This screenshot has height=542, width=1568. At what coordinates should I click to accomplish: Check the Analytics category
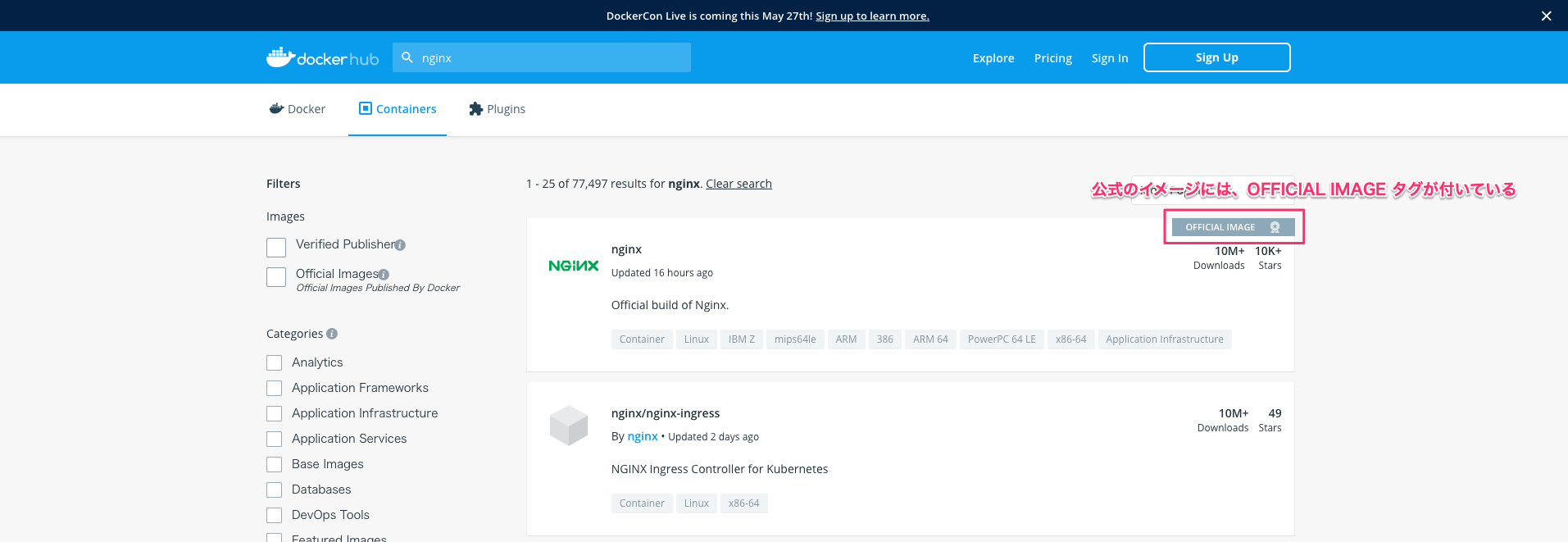(275, 362)
